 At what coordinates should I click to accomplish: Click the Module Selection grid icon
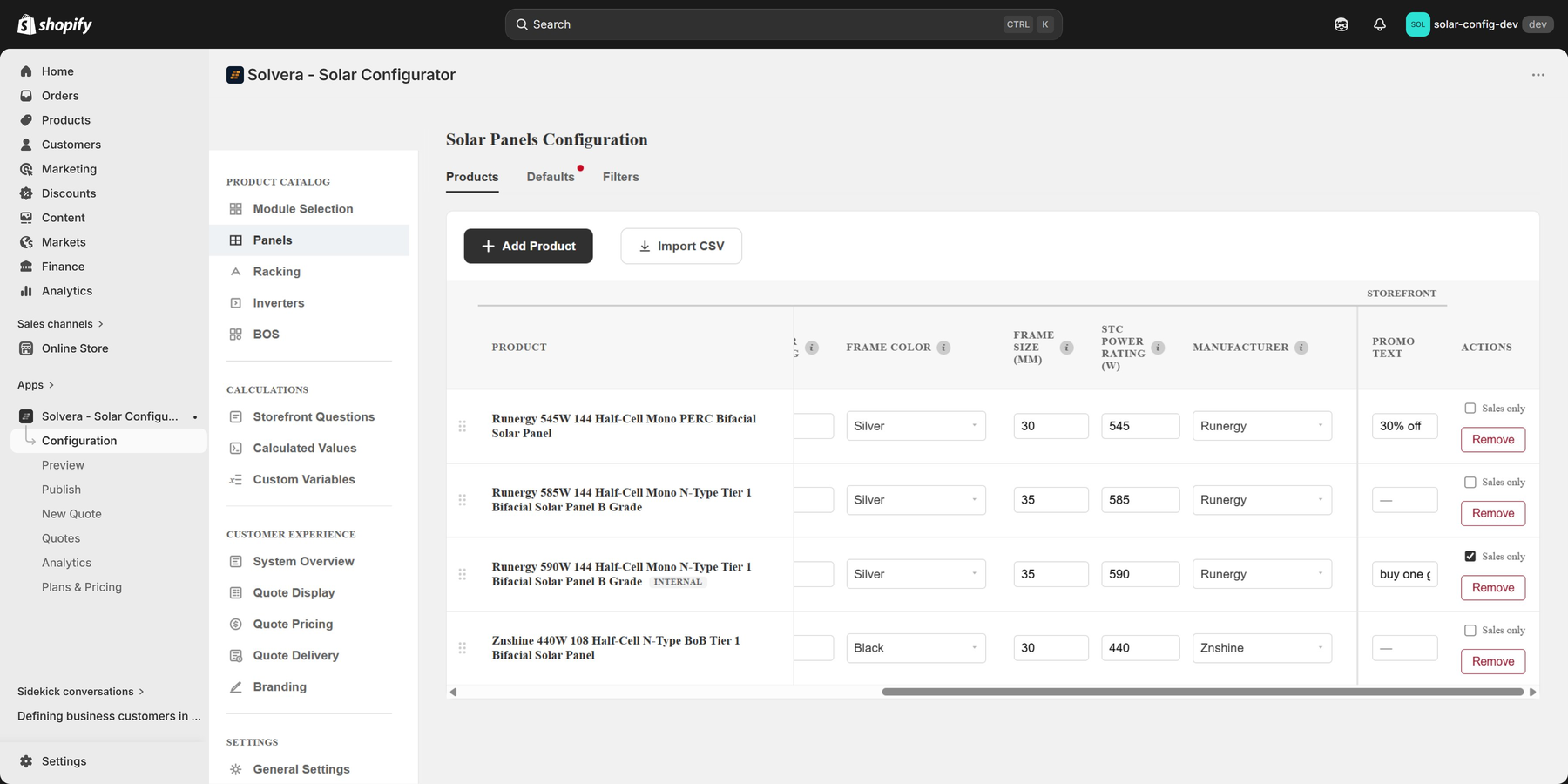[235, 209]
